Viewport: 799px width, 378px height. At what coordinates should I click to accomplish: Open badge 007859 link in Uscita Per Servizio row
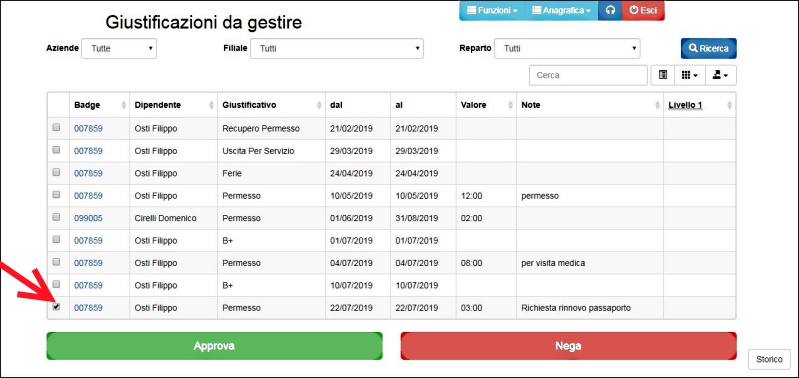pos(88,151)
